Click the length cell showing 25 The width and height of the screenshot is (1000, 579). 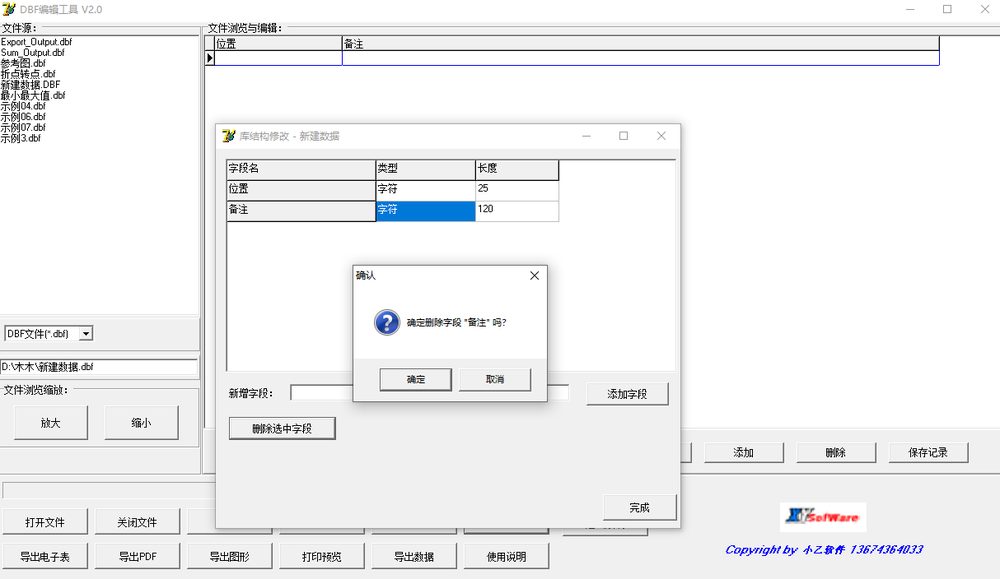[x=517, y=189]
